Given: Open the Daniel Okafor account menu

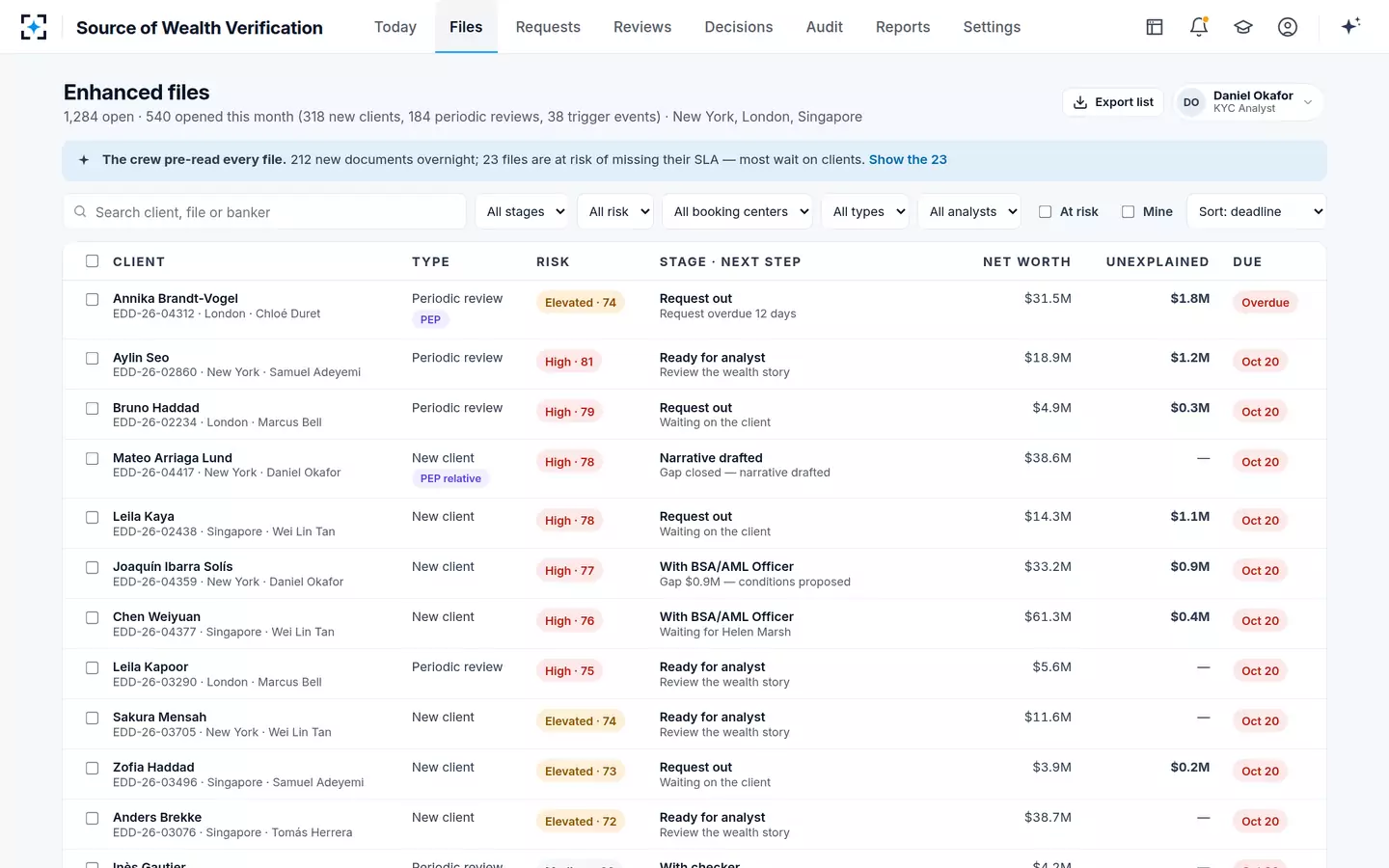Looking at the screenshot, I should coord(1248,102).
